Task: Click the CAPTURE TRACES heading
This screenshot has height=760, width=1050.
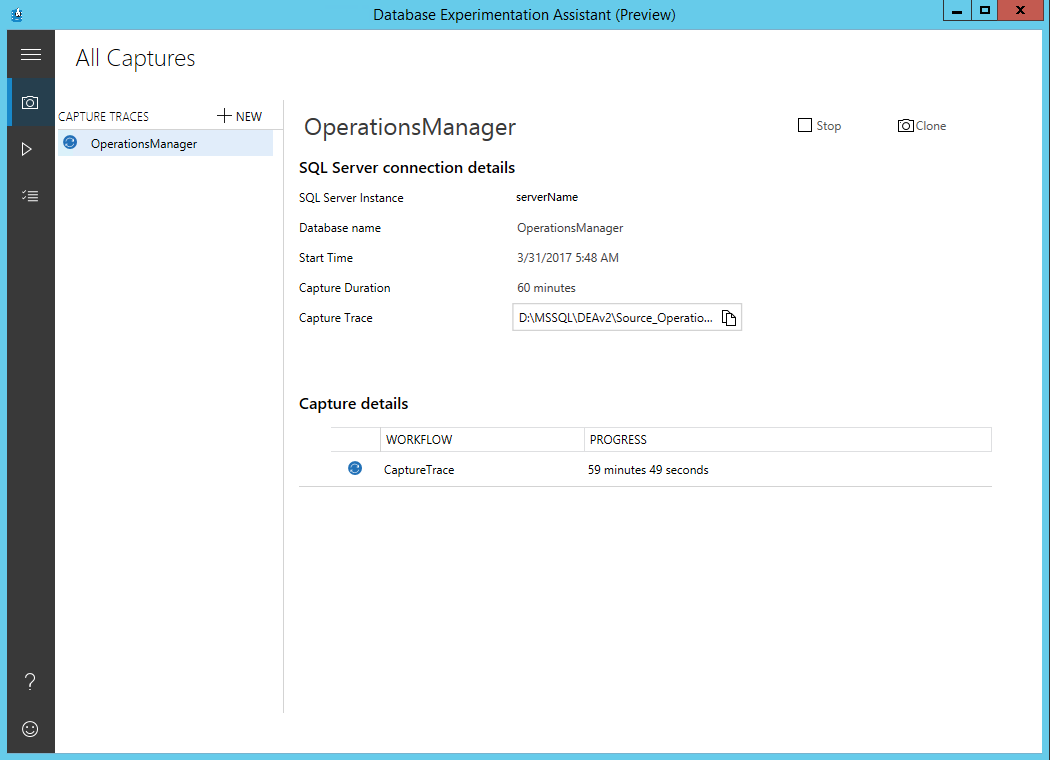Action: click(x=104, y=117)
